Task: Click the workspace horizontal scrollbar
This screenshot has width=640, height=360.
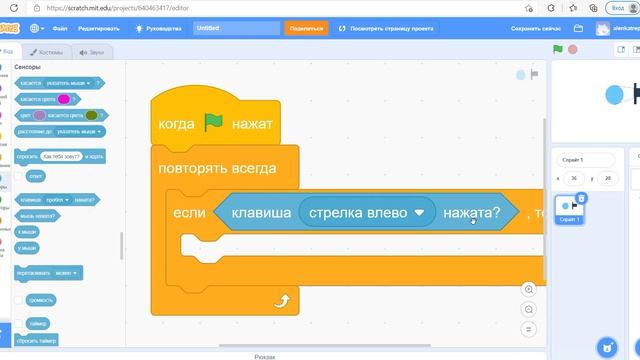Action: point(324,345)
